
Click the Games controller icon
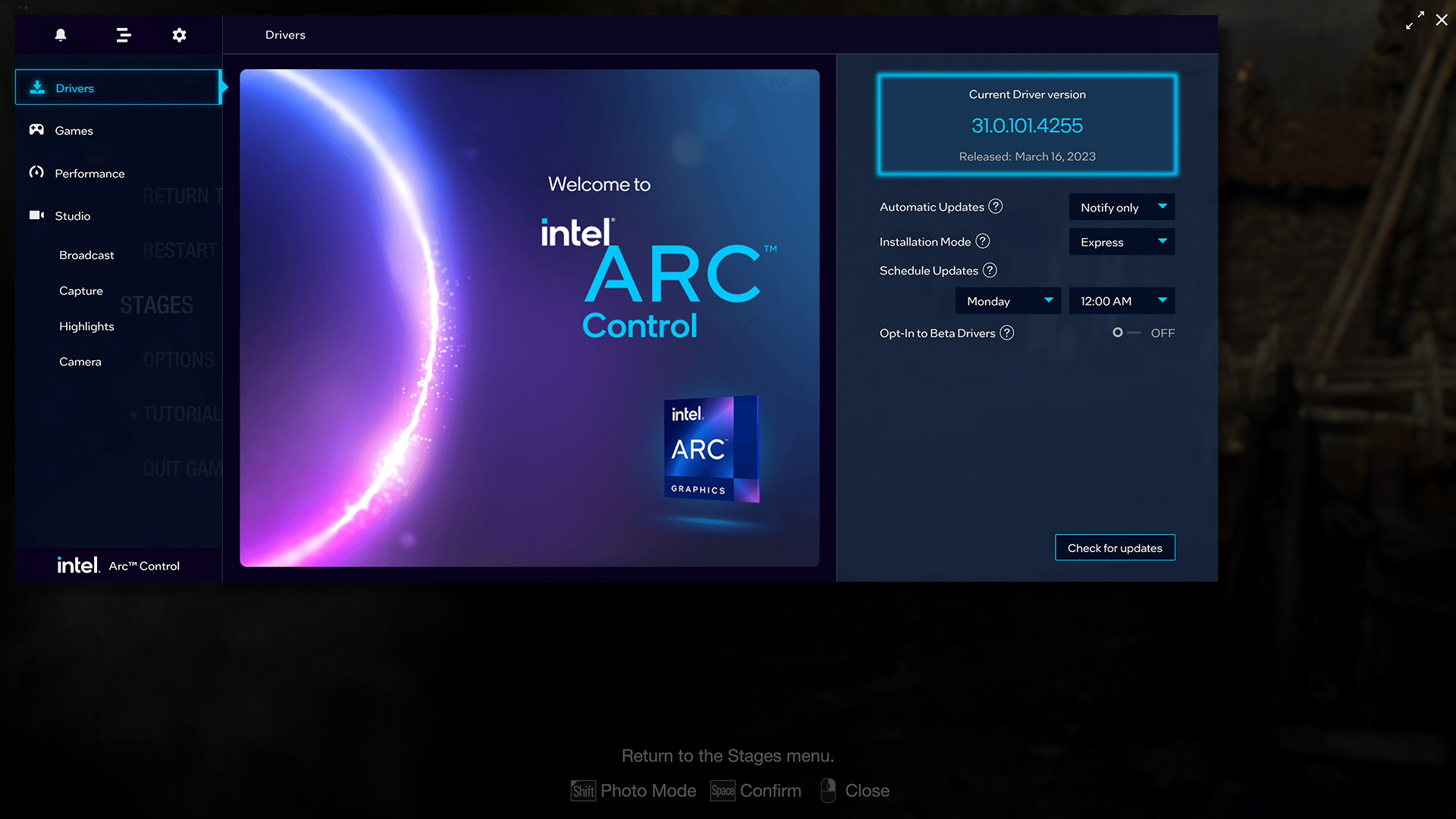(x=36, y=130)
